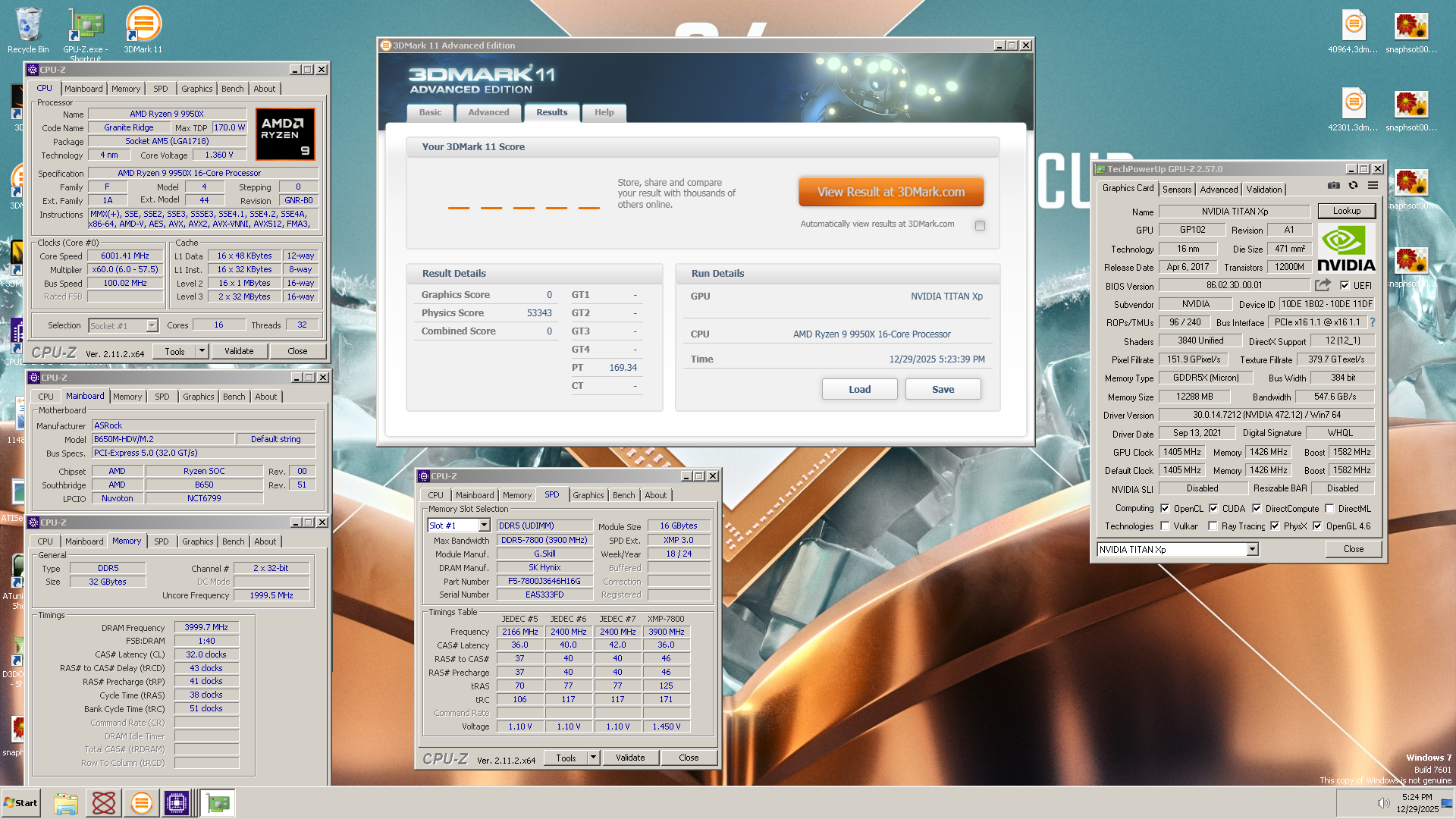
Task: Click the XMP-7800 frequency 3900 MHz cell
Action: tap(666, 632)
